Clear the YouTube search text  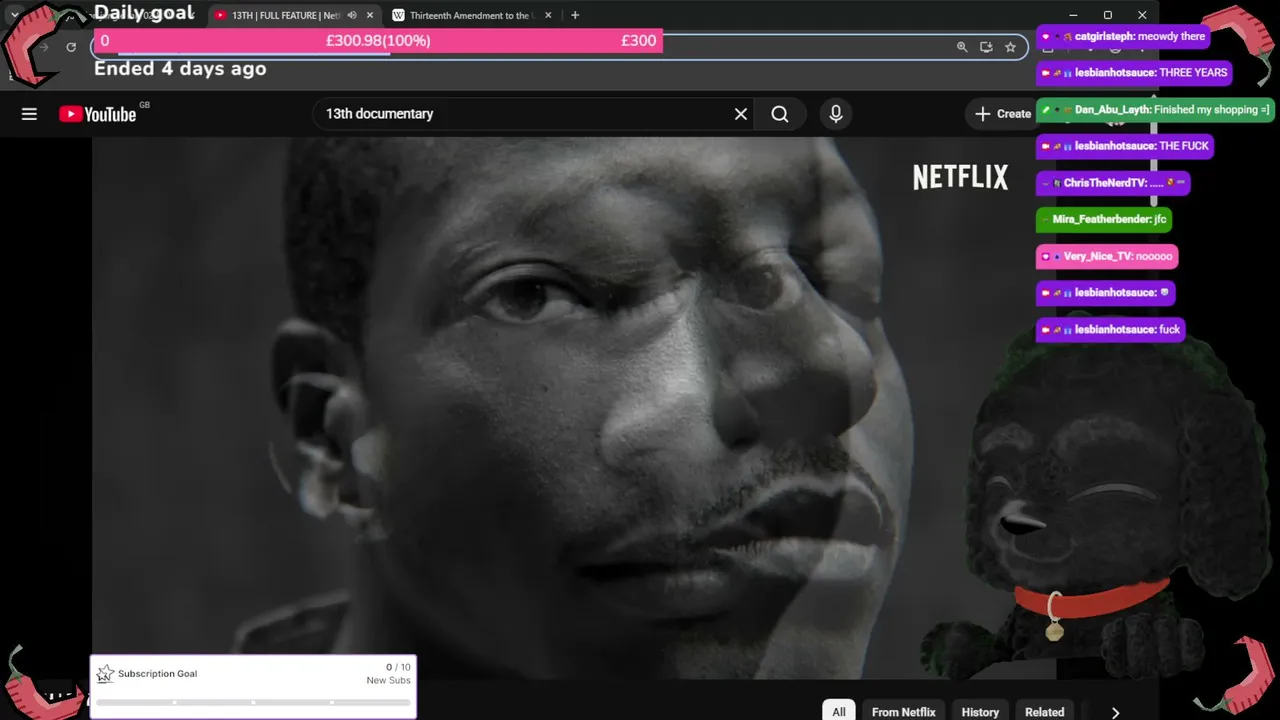coord(741,114)
